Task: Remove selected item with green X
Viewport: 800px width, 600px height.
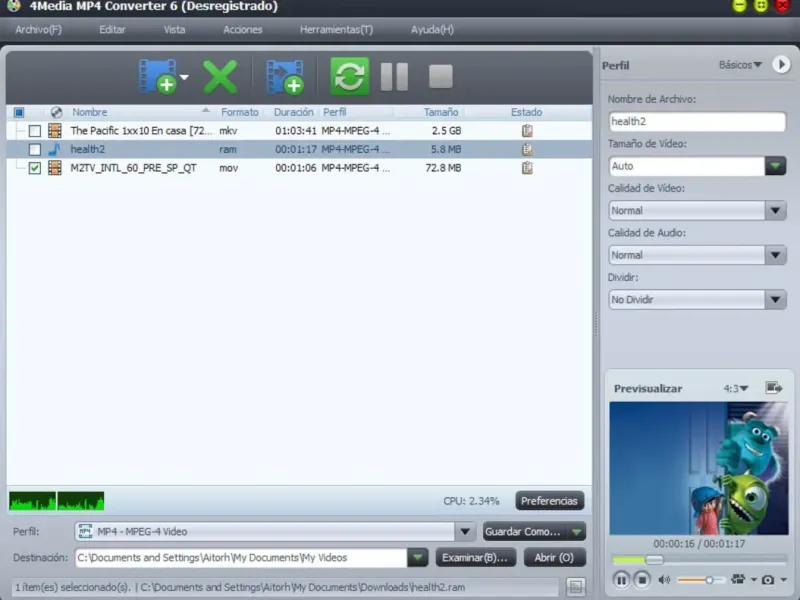Action: pos(220,77)
